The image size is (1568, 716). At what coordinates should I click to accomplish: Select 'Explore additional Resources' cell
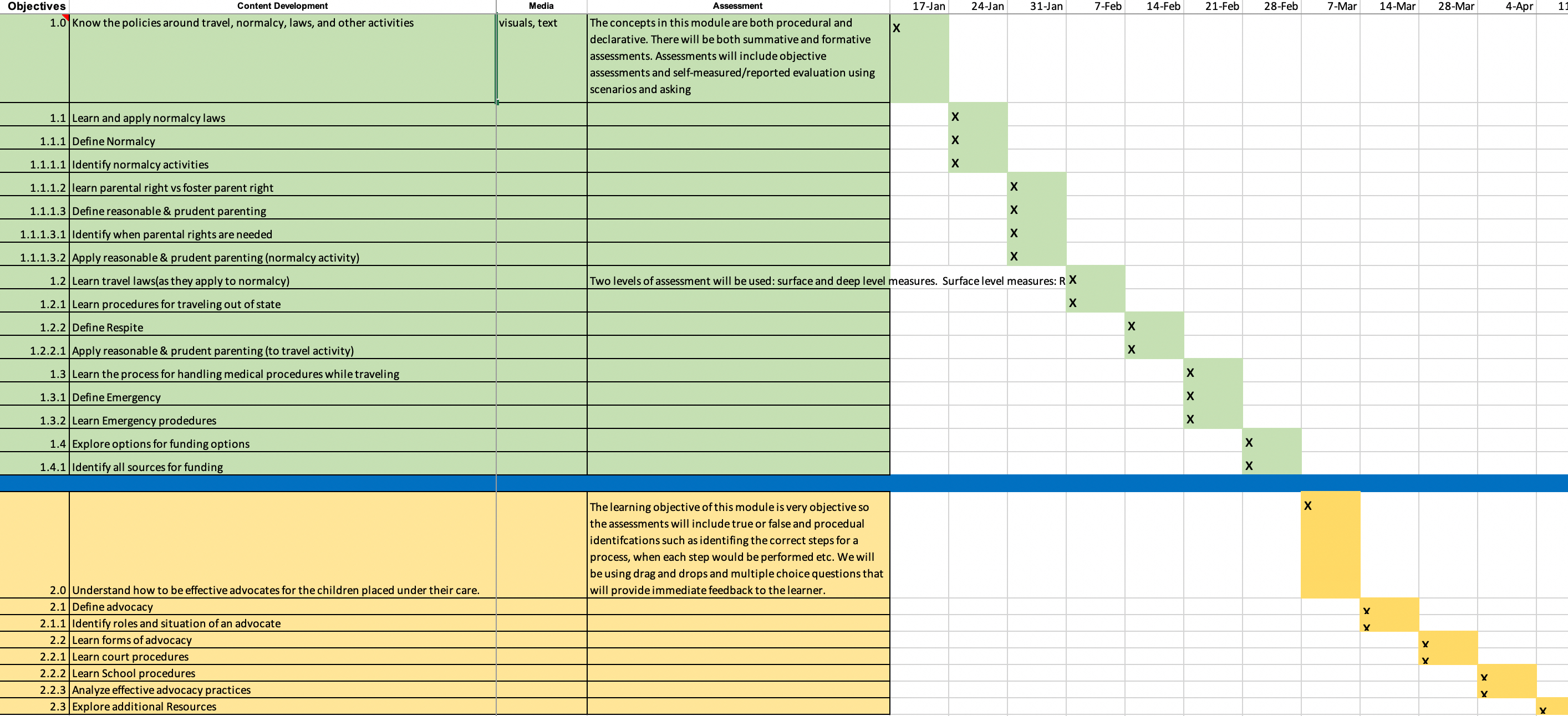pos(282,706)
